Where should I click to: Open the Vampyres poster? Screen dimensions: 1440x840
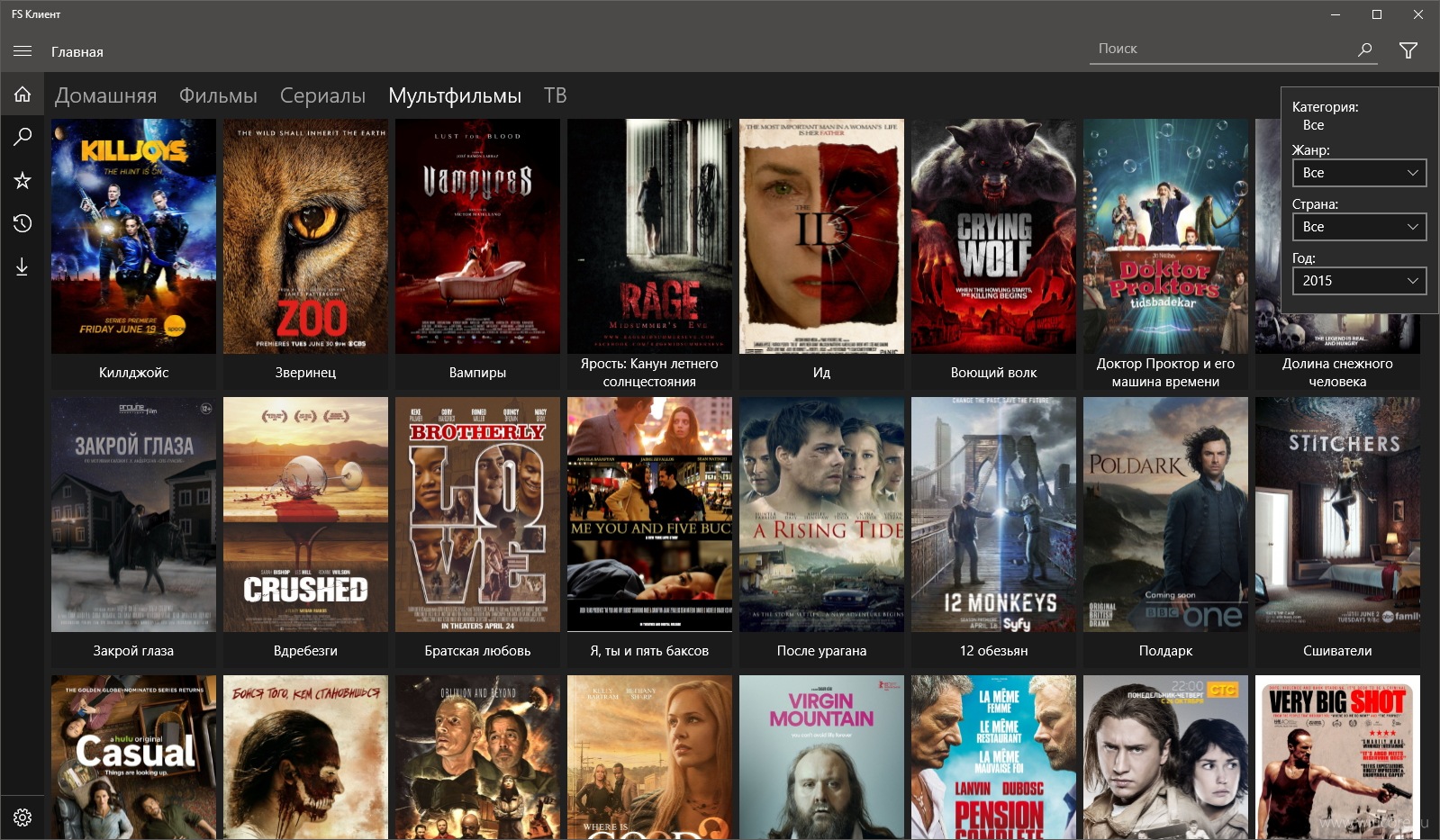[477, 236]
